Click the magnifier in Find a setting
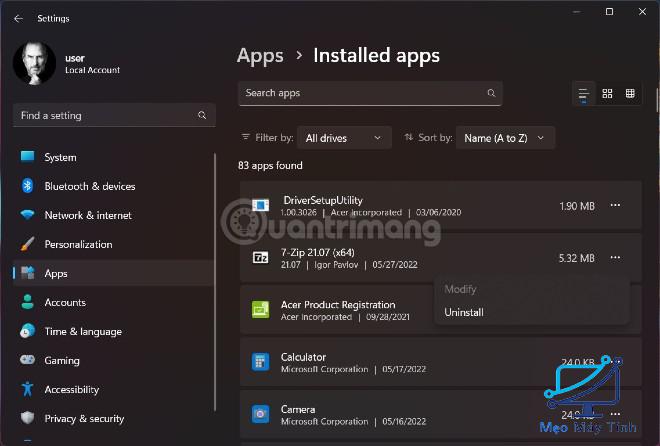 click(202, 115)
